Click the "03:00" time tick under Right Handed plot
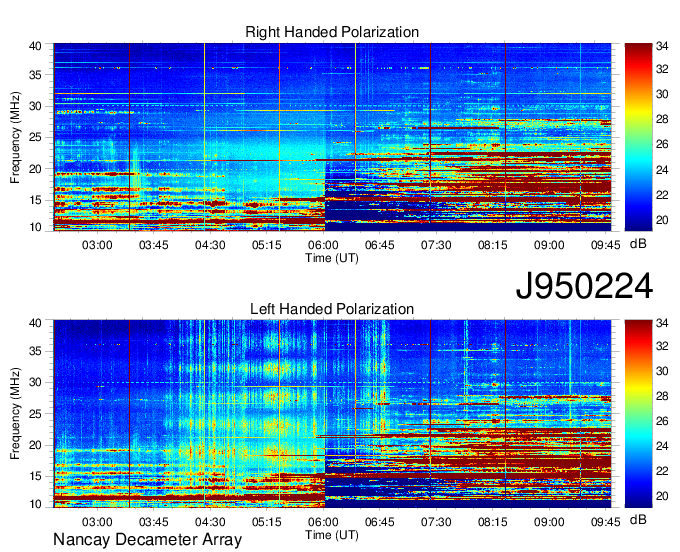 97,245
